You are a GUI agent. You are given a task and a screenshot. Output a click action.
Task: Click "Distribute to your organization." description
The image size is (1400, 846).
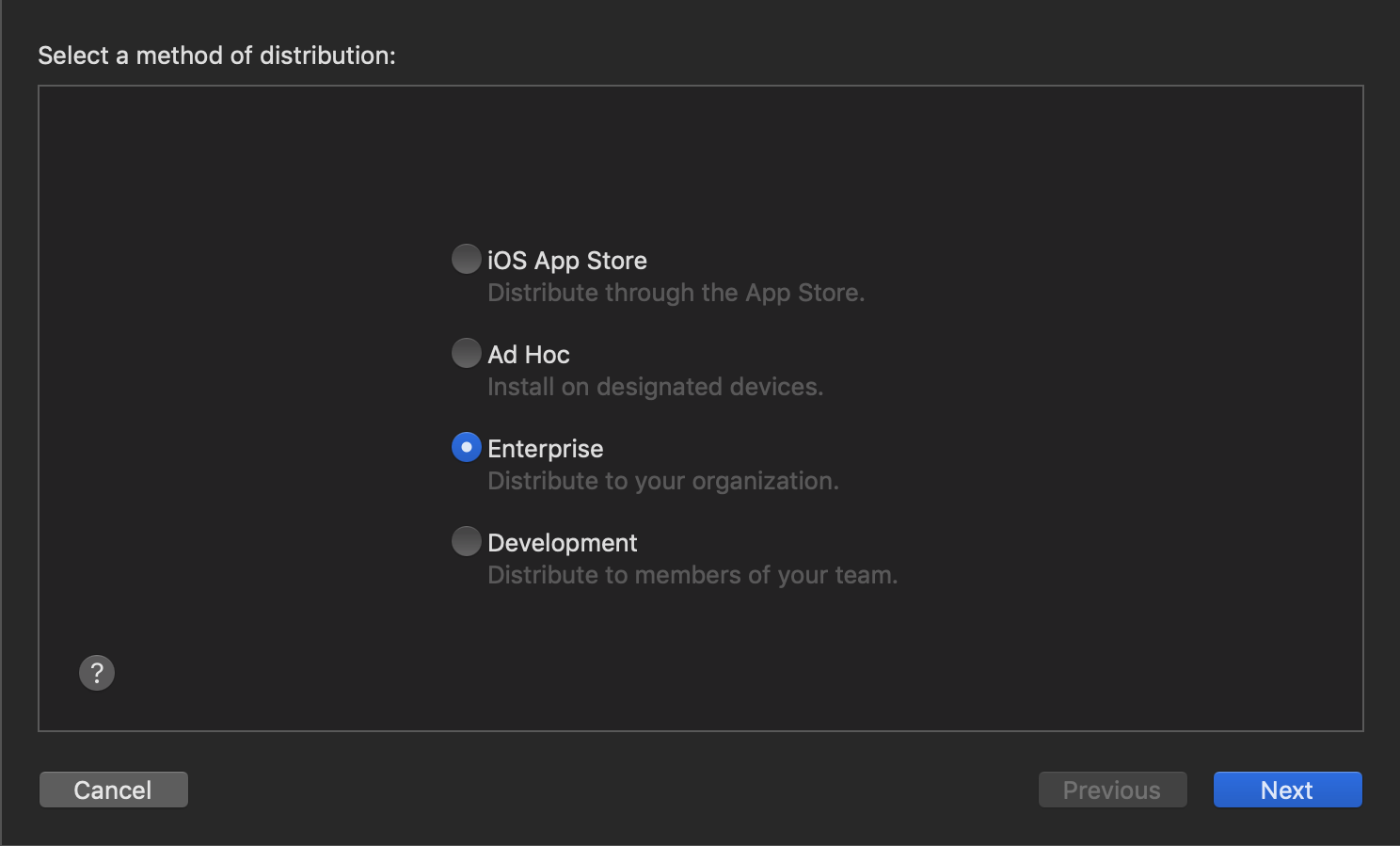[x=663, y=481]
